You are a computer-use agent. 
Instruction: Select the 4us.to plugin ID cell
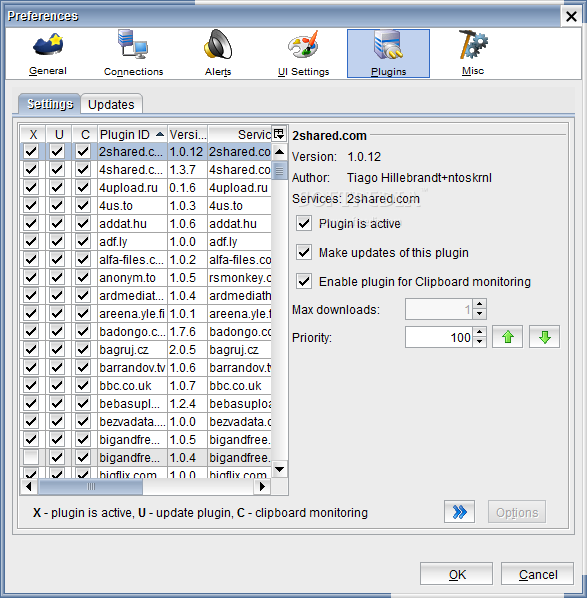coord(132,206)
